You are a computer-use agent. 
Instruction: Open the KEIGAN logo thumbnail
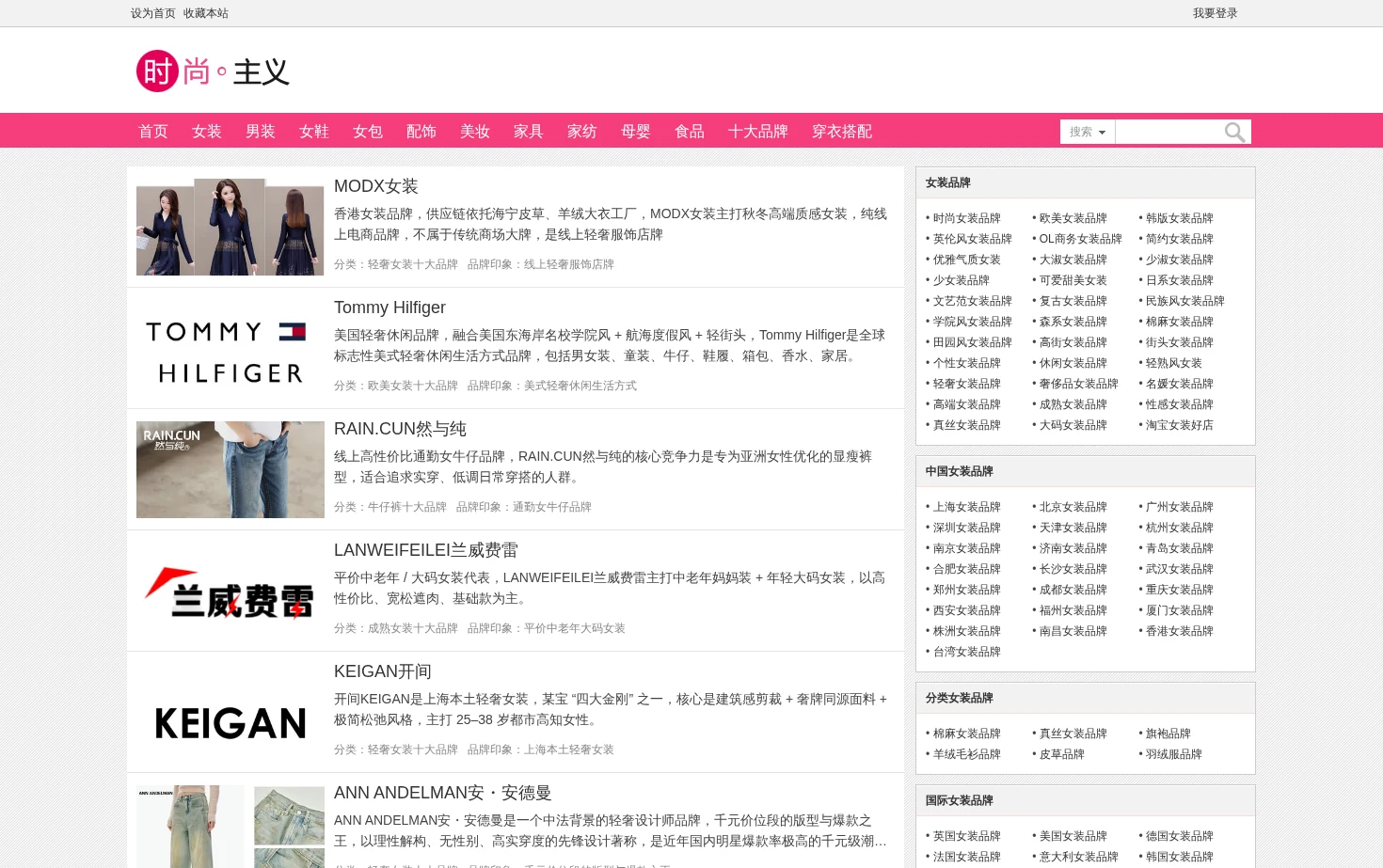click(x=230, y=712)
